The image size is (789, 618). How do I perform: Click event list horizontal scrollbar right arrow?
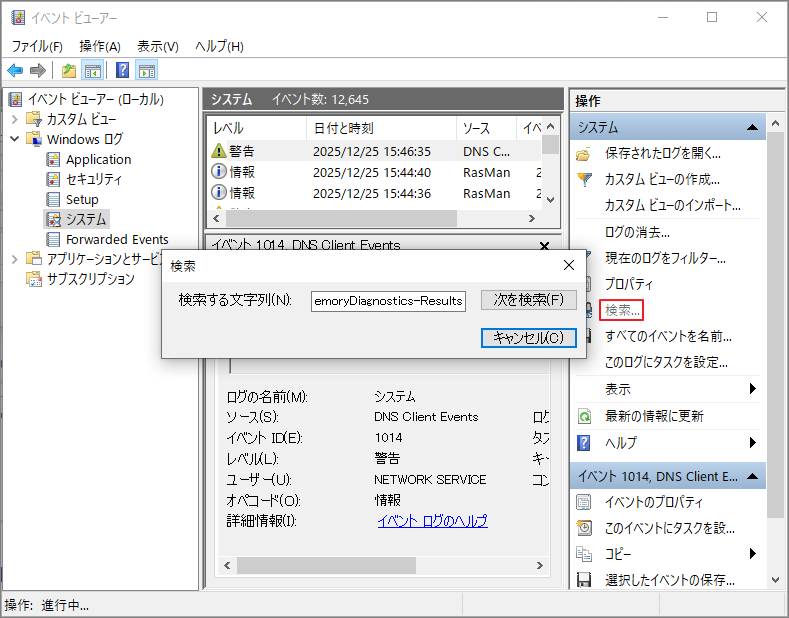click(x=532, y=218)
